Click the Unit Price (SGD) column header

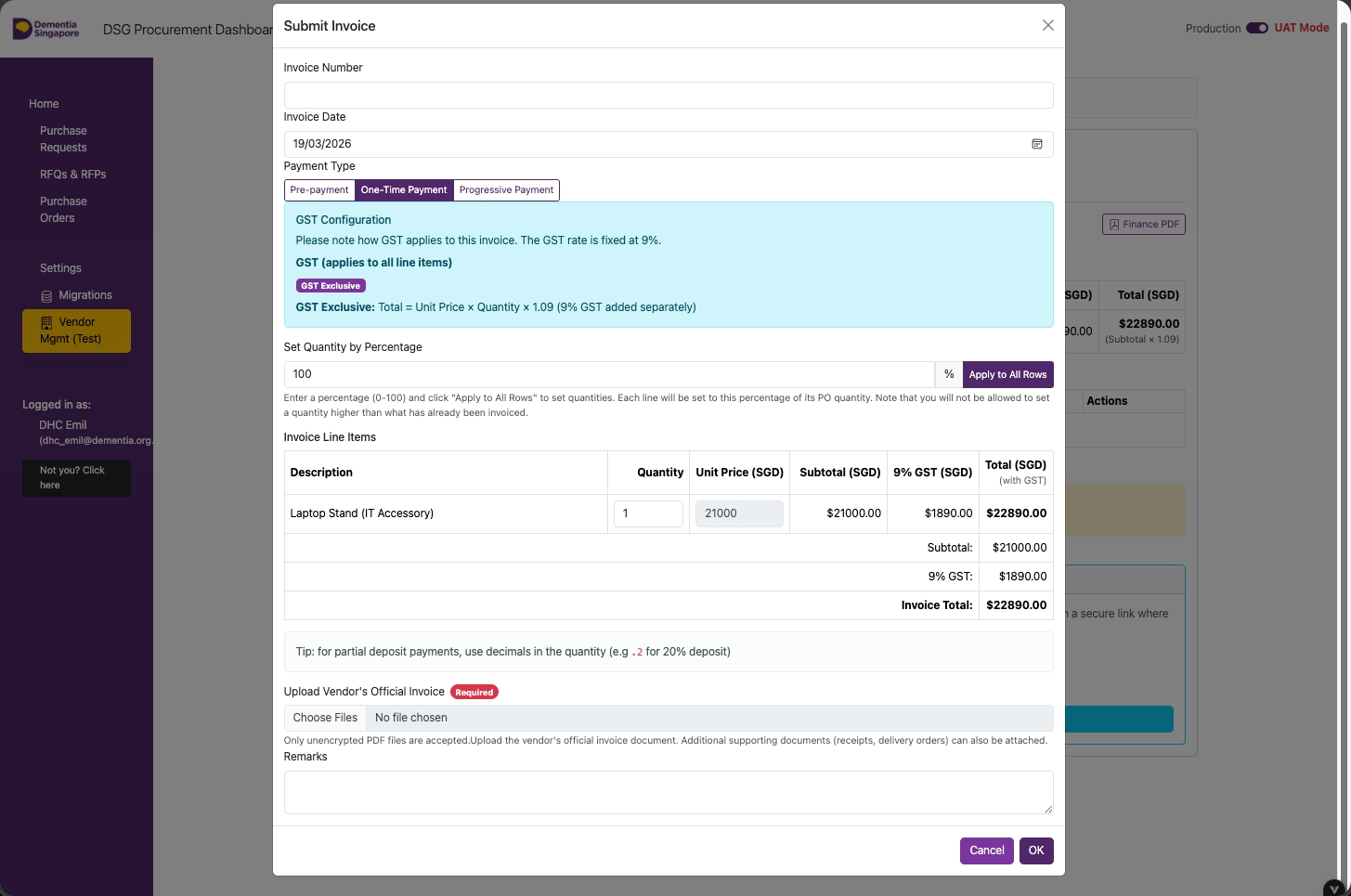click(x=739, y=473)
